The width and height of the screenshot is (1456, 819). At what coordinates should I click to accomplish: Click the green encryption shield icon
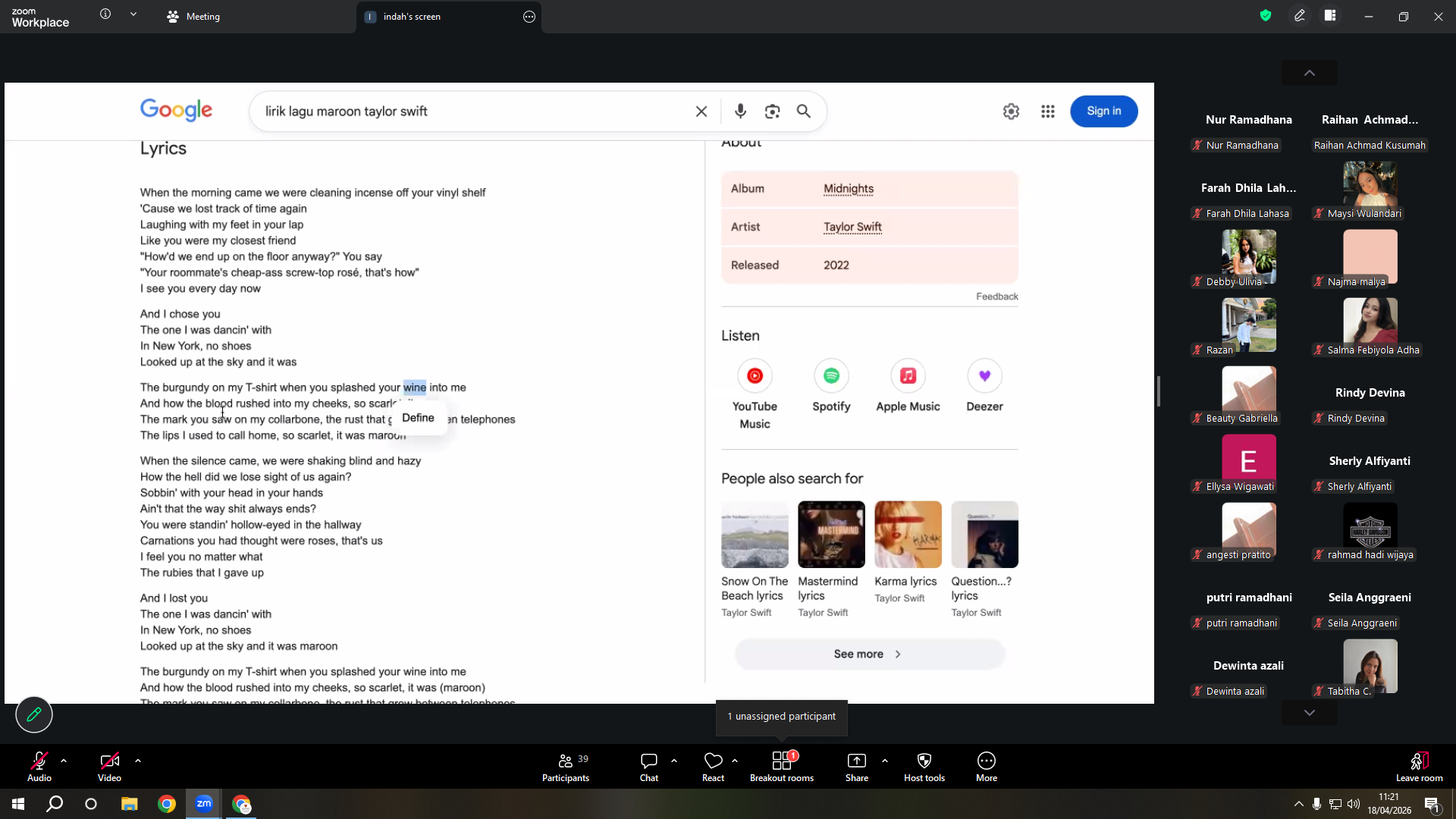1266,15
